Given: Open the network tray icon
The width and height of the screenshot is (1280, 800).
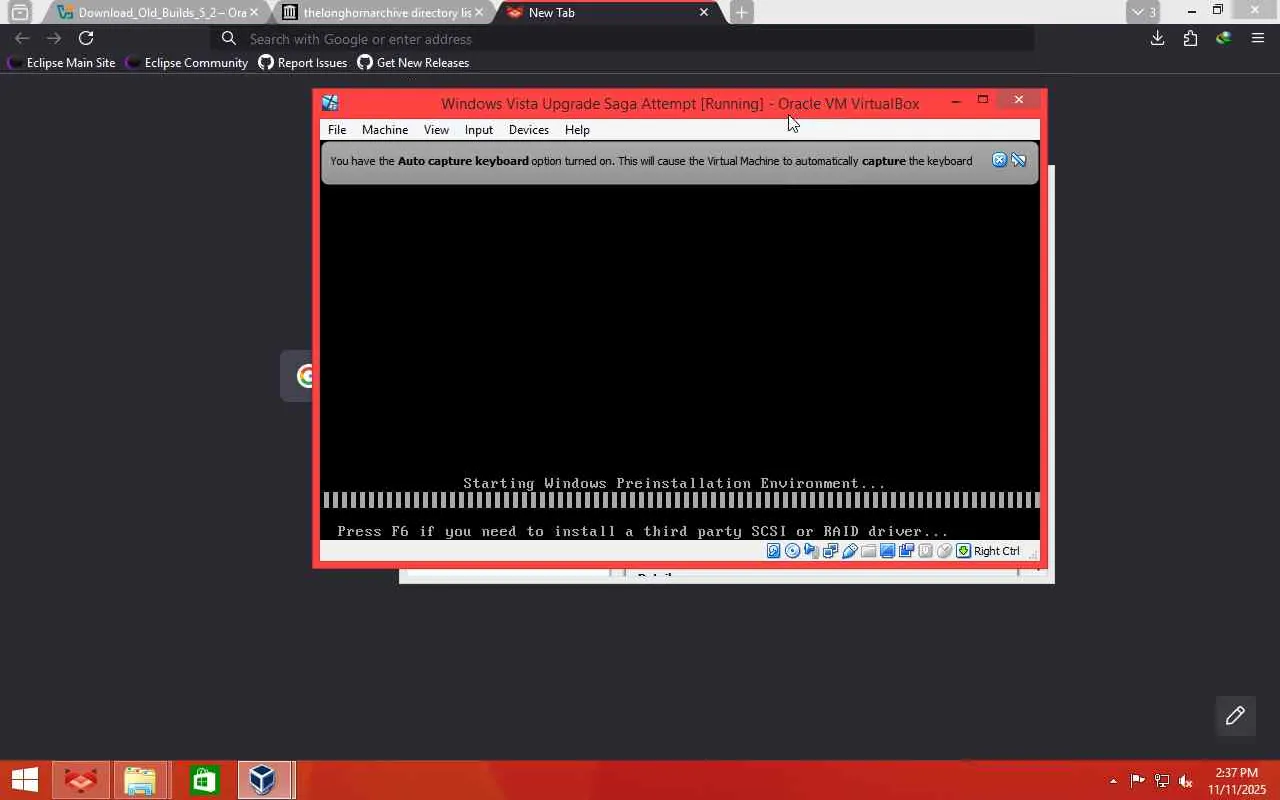Looking at the screenshot, I should click(x=1162, y=781).
